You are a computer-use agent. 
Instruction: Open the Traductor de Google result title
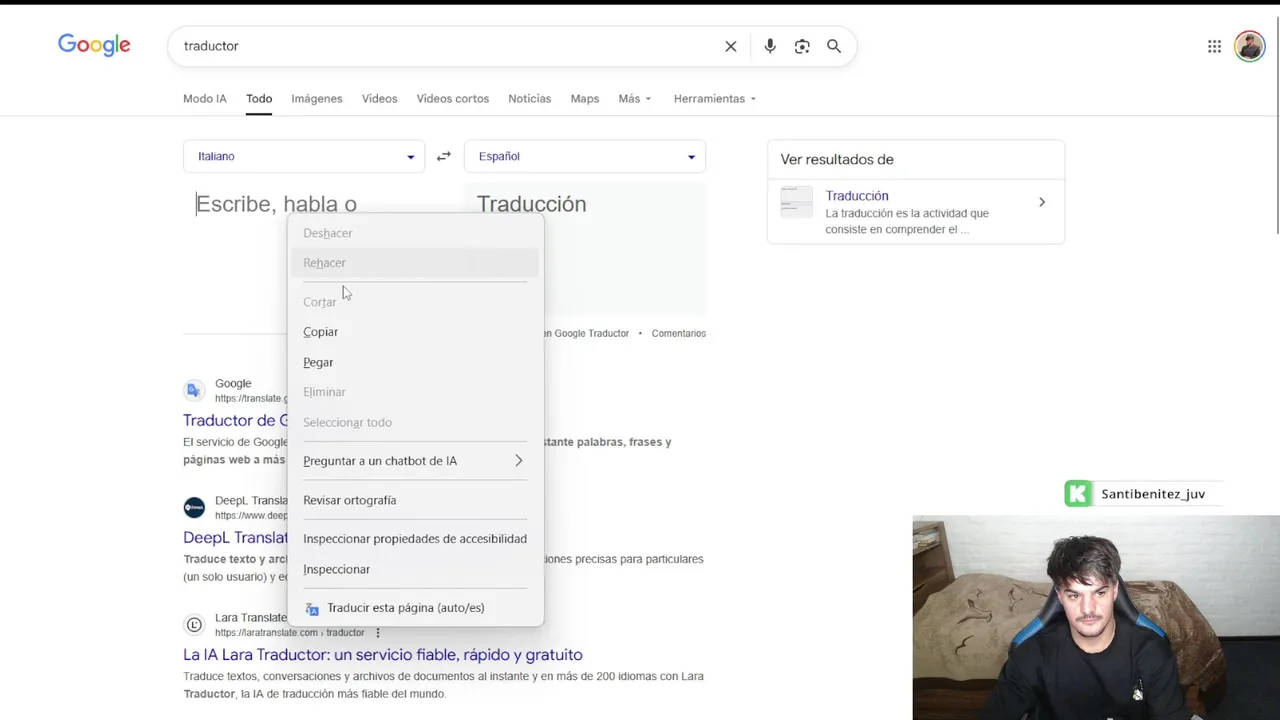pyautogui.click(x=235, y=420)
